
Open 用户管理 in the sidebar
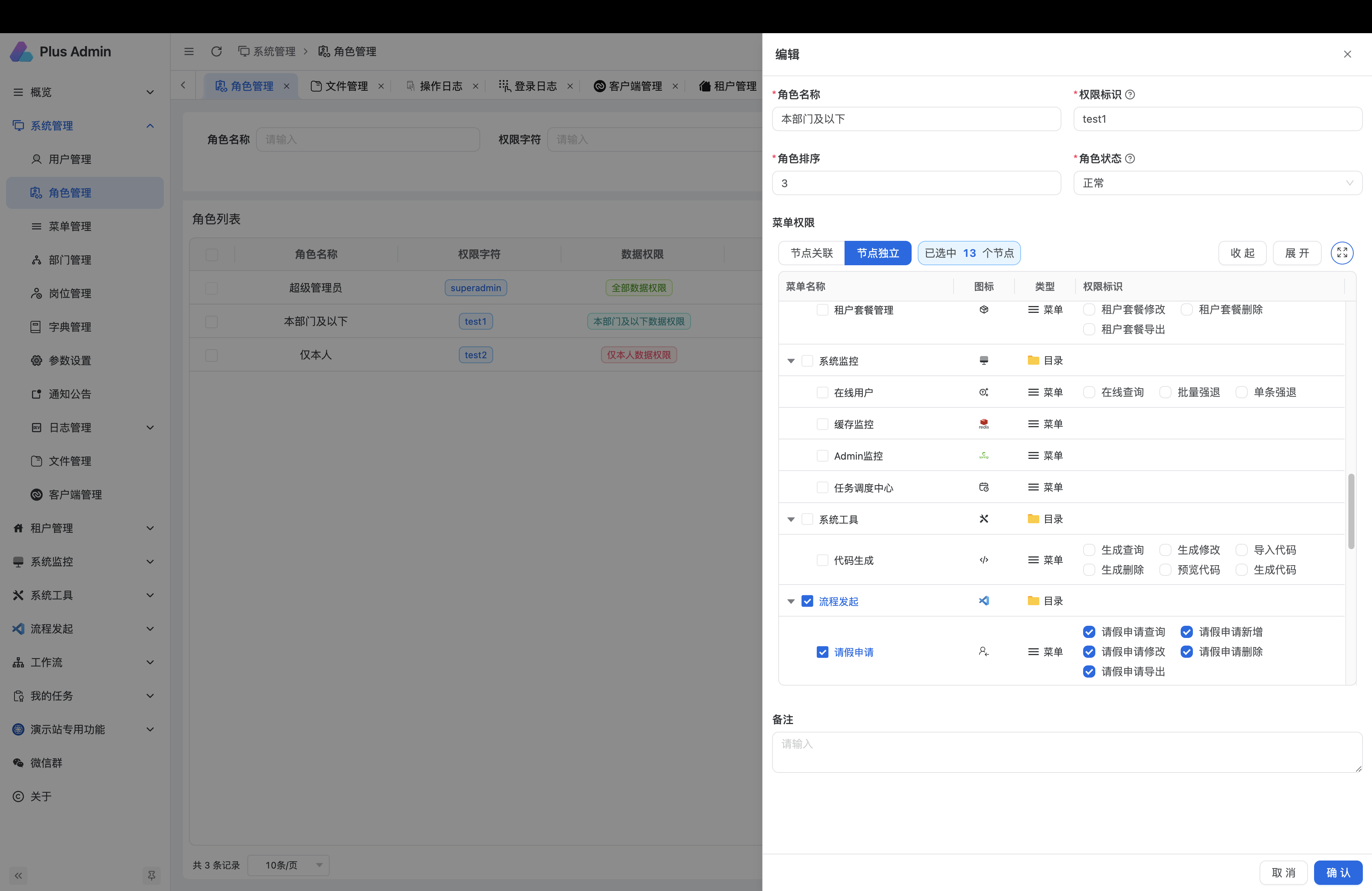69,159
